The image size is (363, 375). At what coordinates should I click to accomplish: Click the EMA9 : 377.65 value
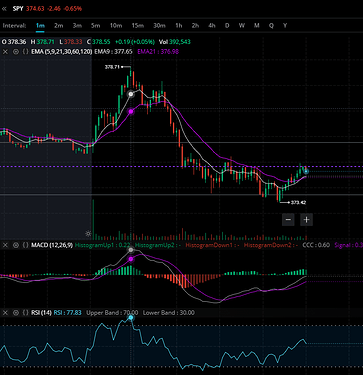[113, 52]
